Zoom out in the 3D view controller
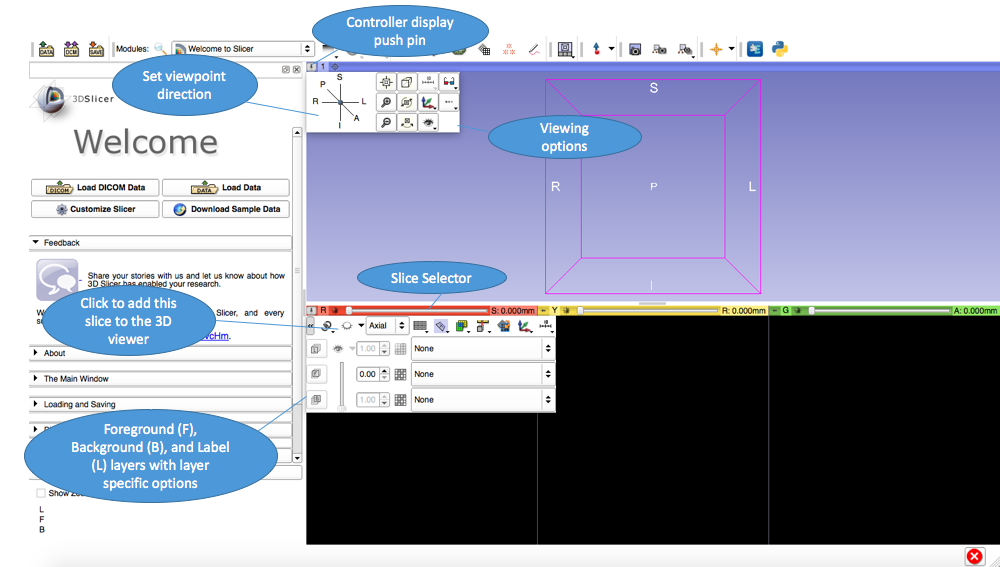 coord(385,122)
